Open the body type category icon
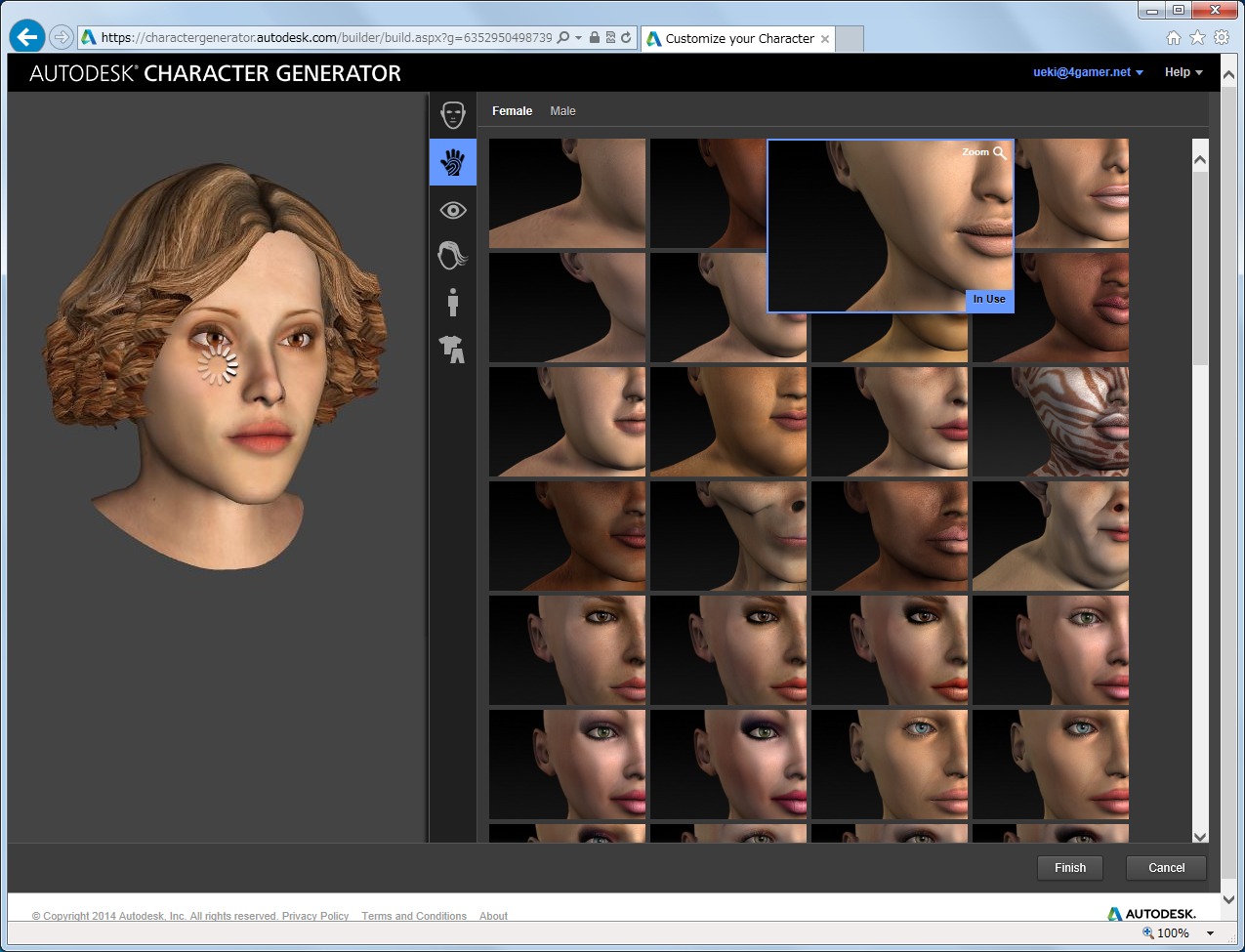 tap(452, 303)
